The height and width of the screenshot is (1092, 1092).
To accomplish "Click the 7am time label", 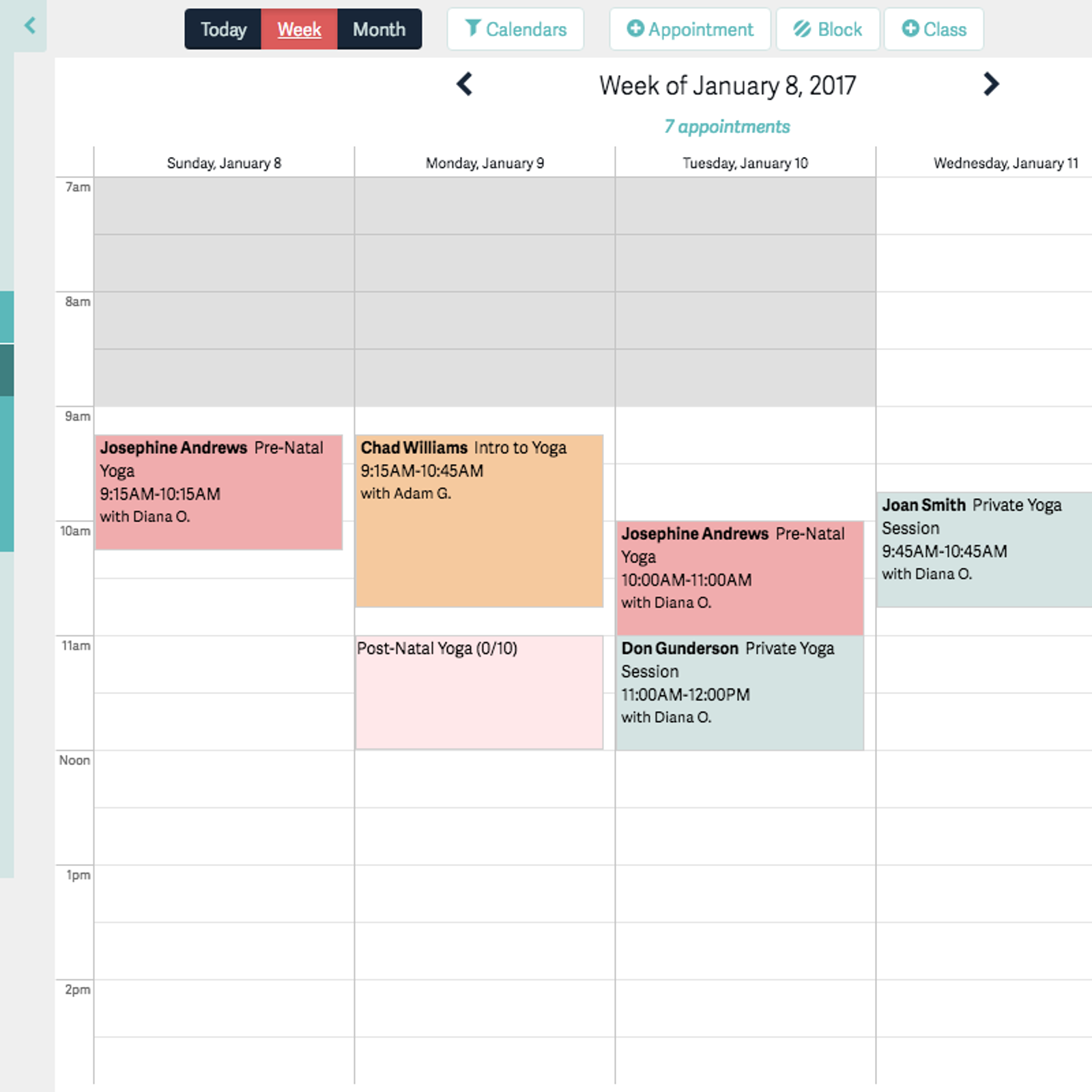I will pyautogui.click(x=77, y=187).
